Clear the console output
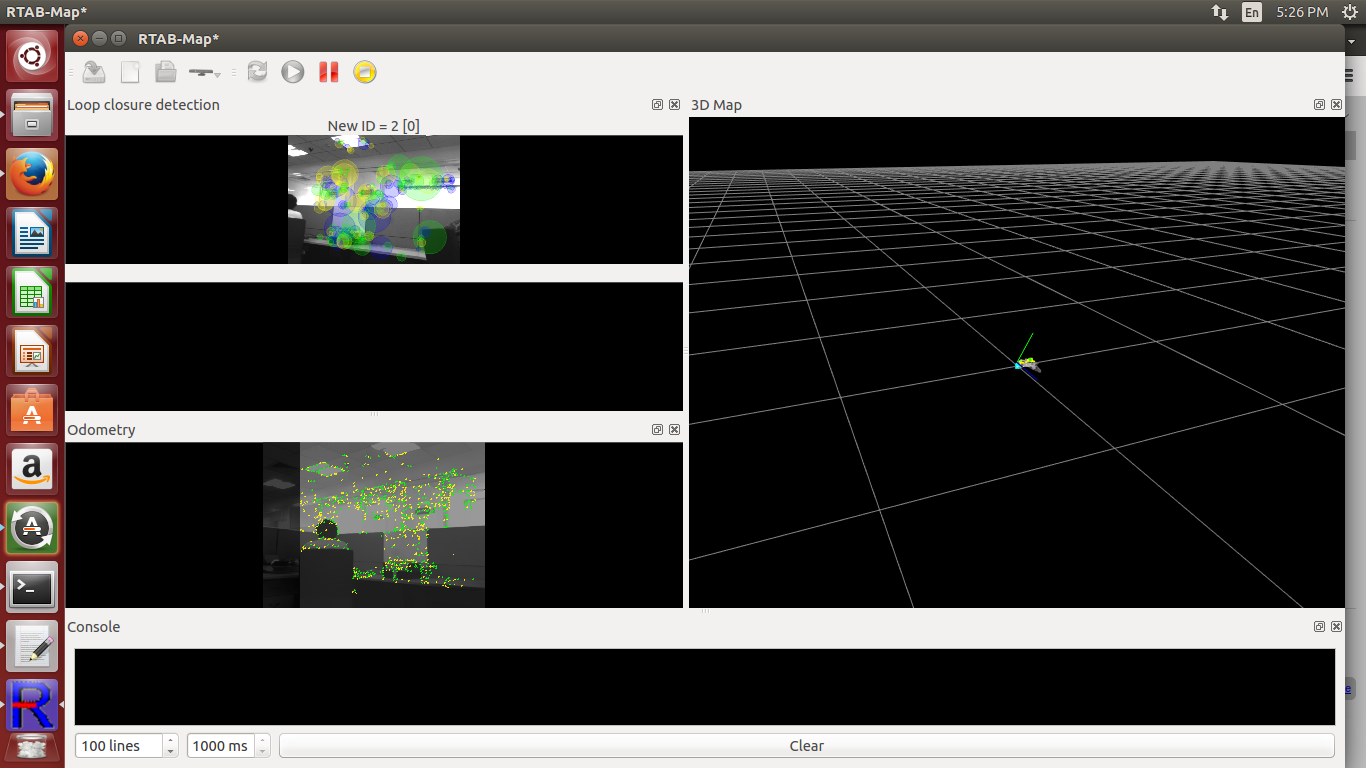The height and width of the screenshot is (768, 1366). coord(806,746)
